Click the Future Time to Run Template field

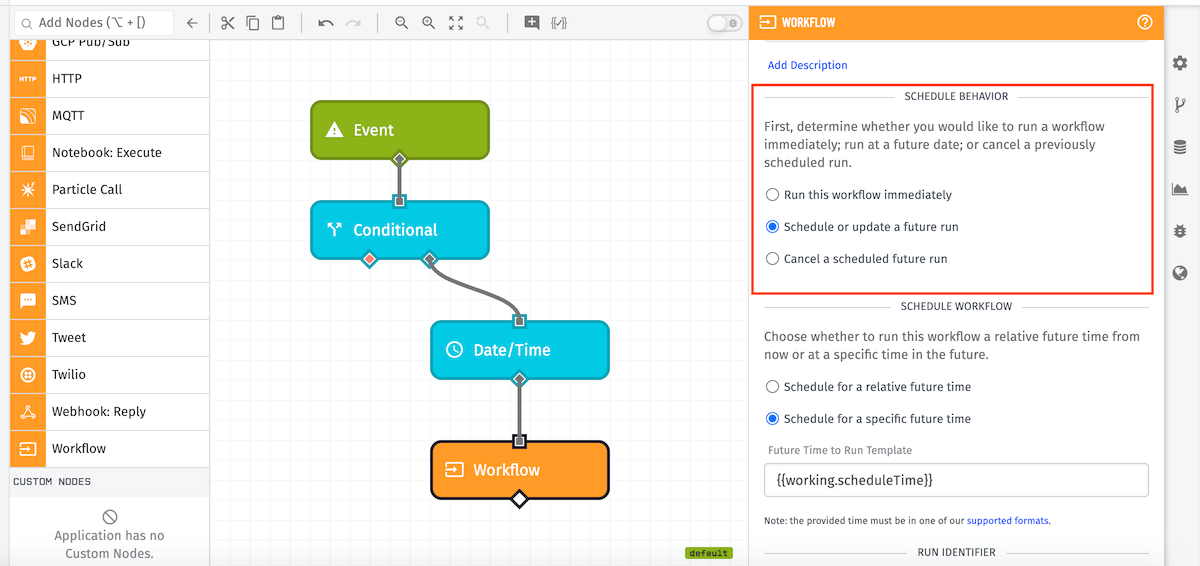pyautogui.click(x=956, y=480)
